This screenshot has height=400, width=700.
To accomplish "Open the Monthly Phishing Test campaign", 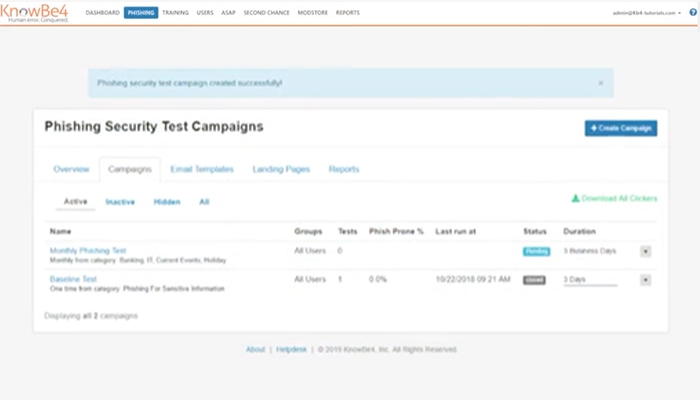I will pyautogui.click(x=88, y=250).
